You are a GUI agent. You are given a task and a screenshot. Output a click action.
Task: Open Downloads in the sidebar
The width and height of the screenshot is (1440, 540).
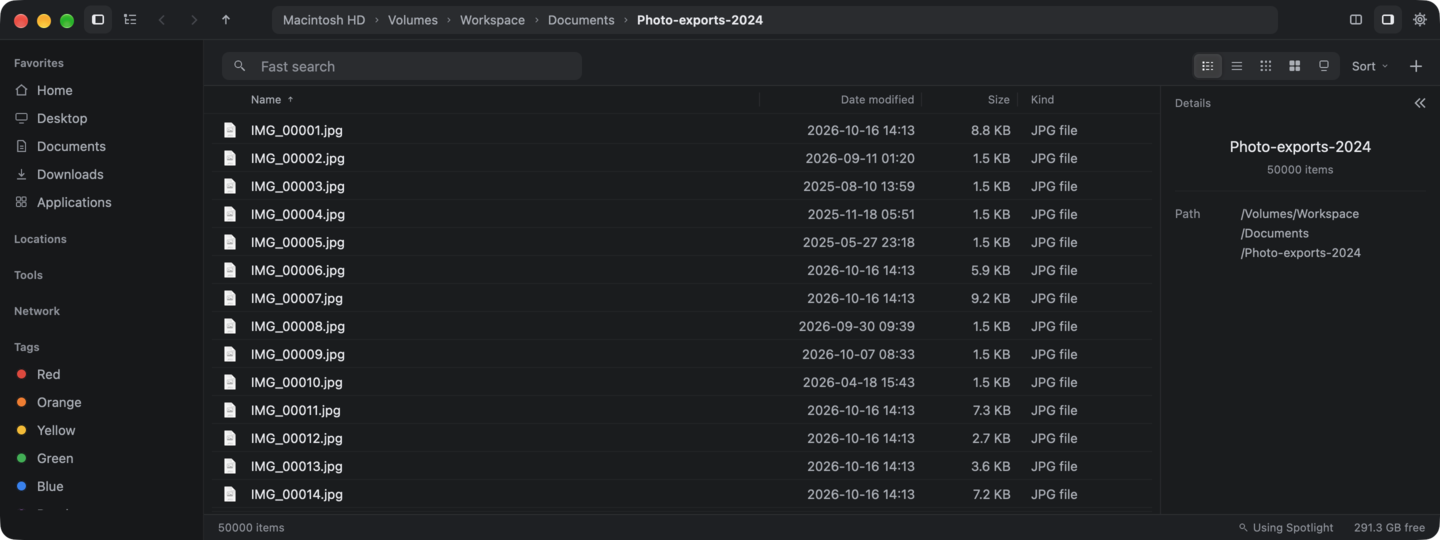pyautogui.click(x=102, y=174)
